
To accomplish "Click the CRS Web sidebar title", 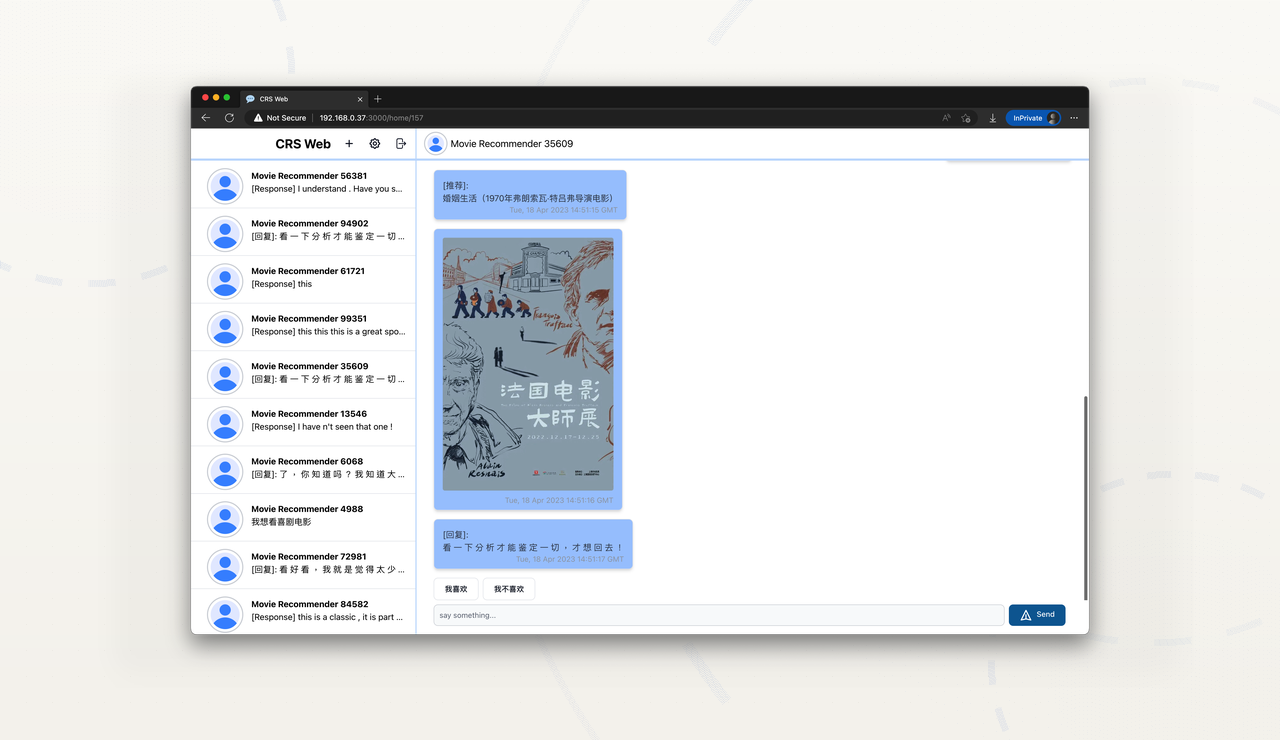I will [303, 144].
